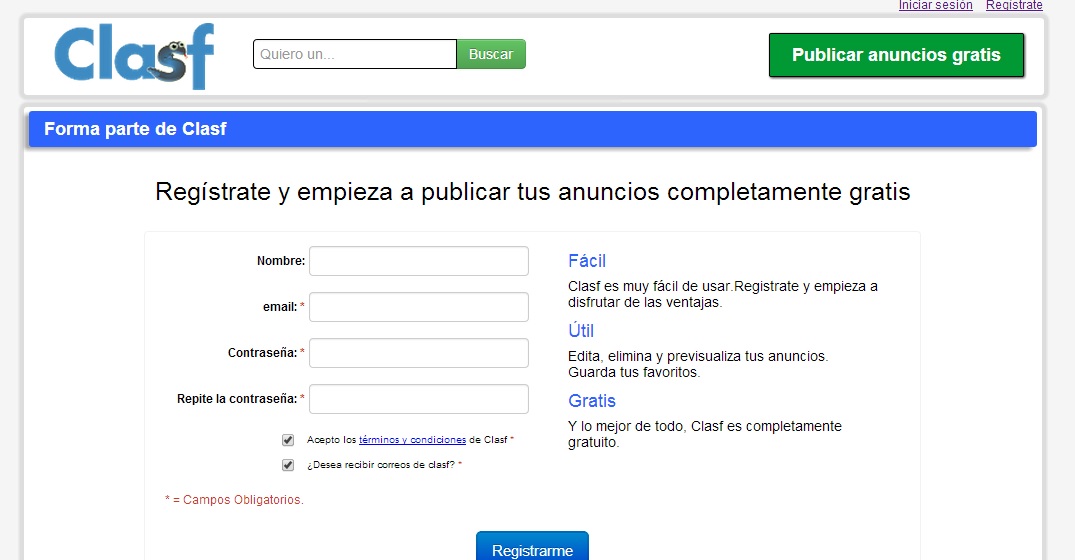Viewport: 1075px width, 560px height.
Task: Click the 'Gratis' heading
Action: click(x=592, y=401)
